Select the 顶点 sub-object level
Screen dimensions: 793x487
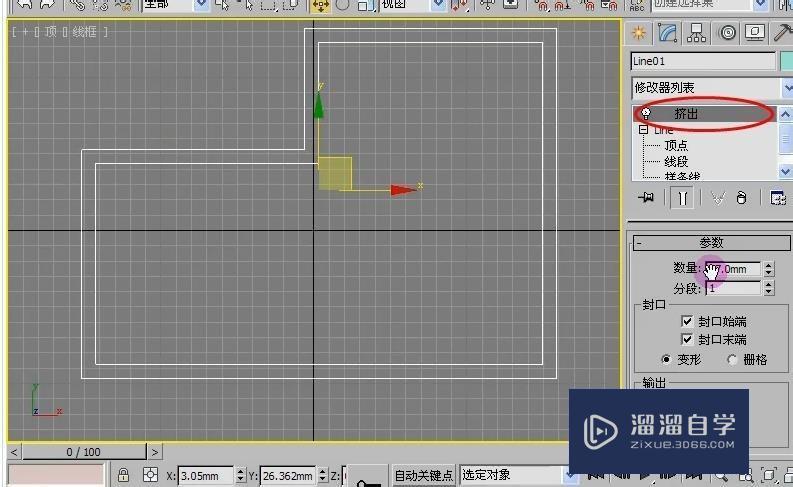tap(676, 146)
